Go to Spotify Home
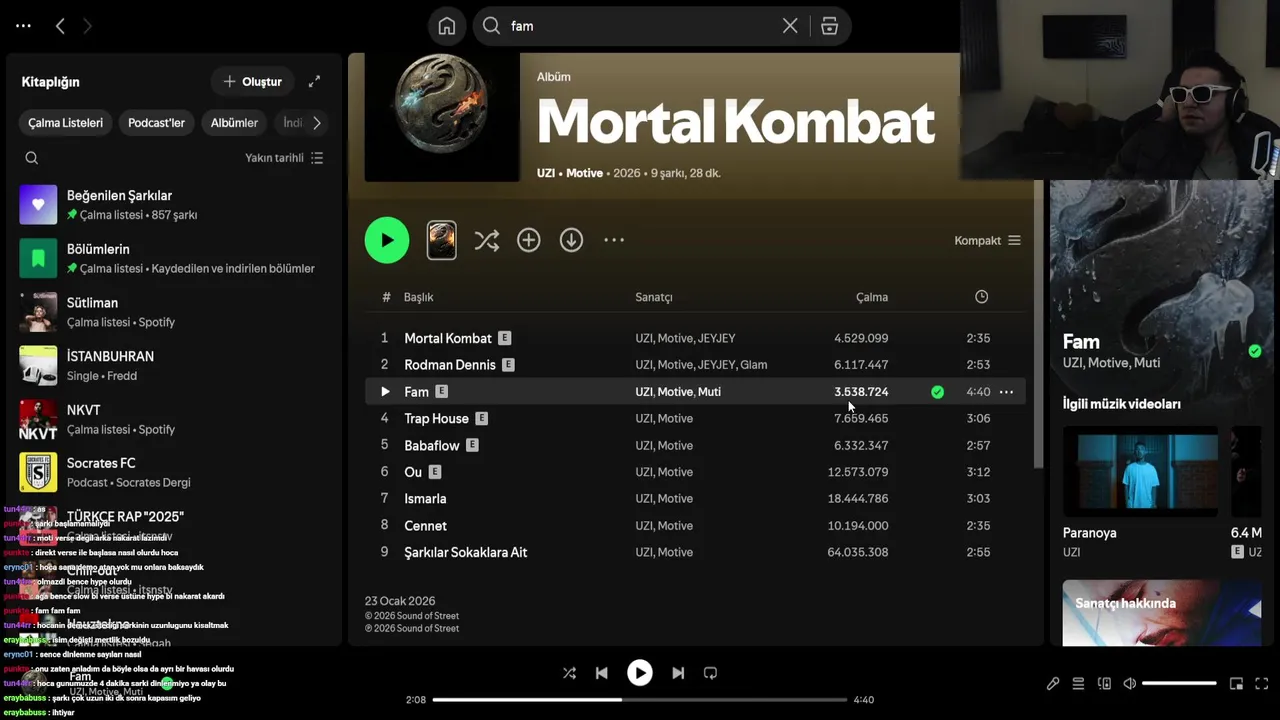 (447, 26)
